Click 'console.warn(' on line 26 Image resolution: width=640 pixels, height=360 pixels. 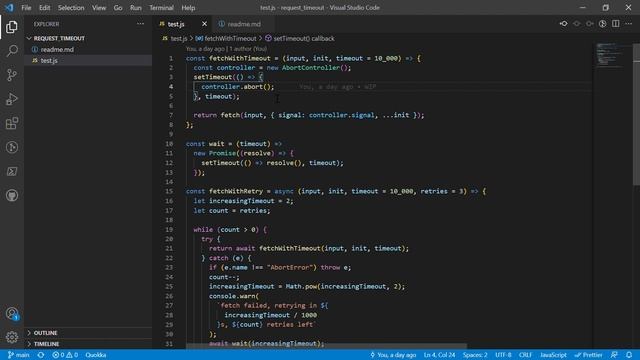tap(234, 296)
